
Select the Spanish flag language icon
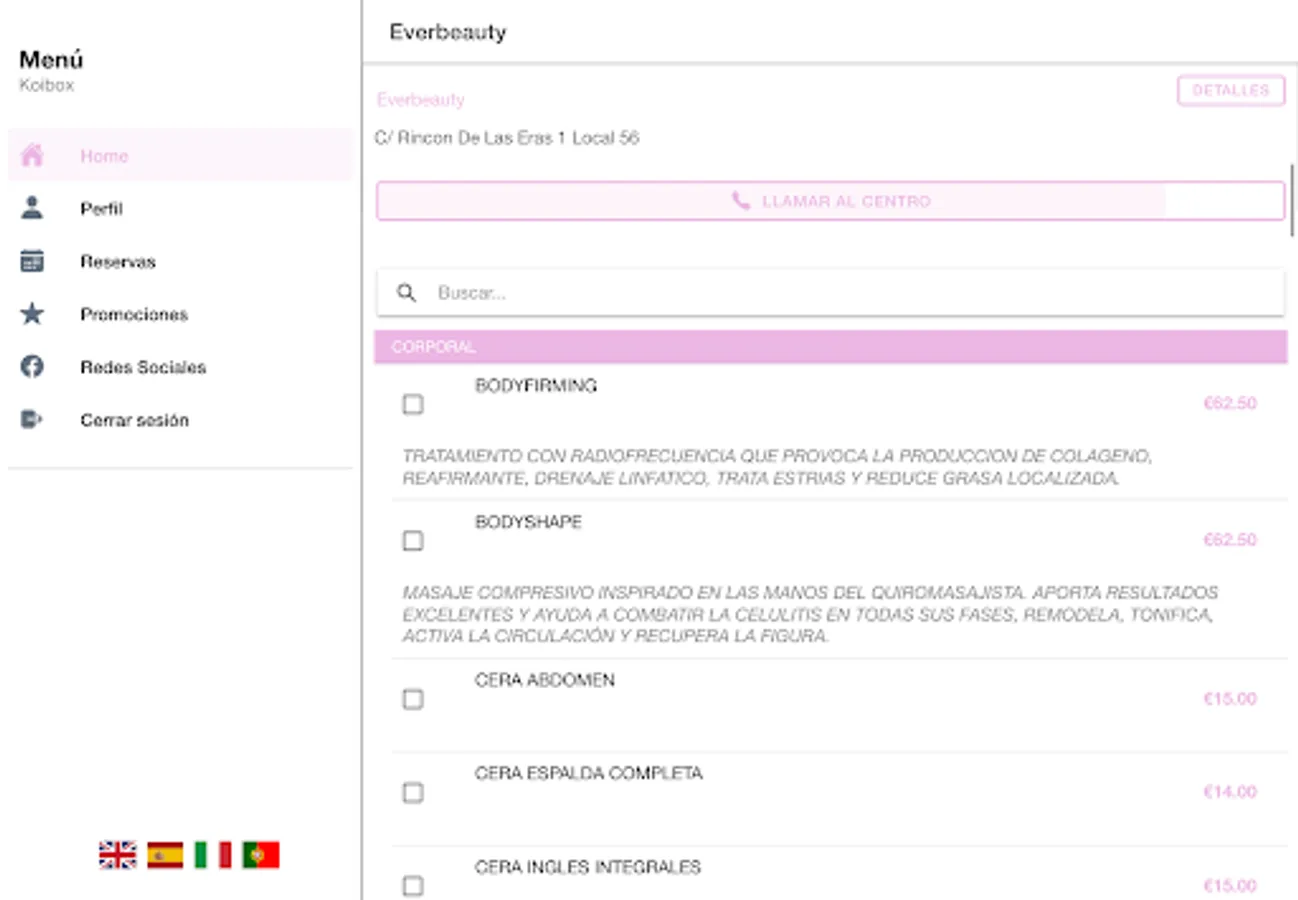pyautogui.click(x=165, y=855)
